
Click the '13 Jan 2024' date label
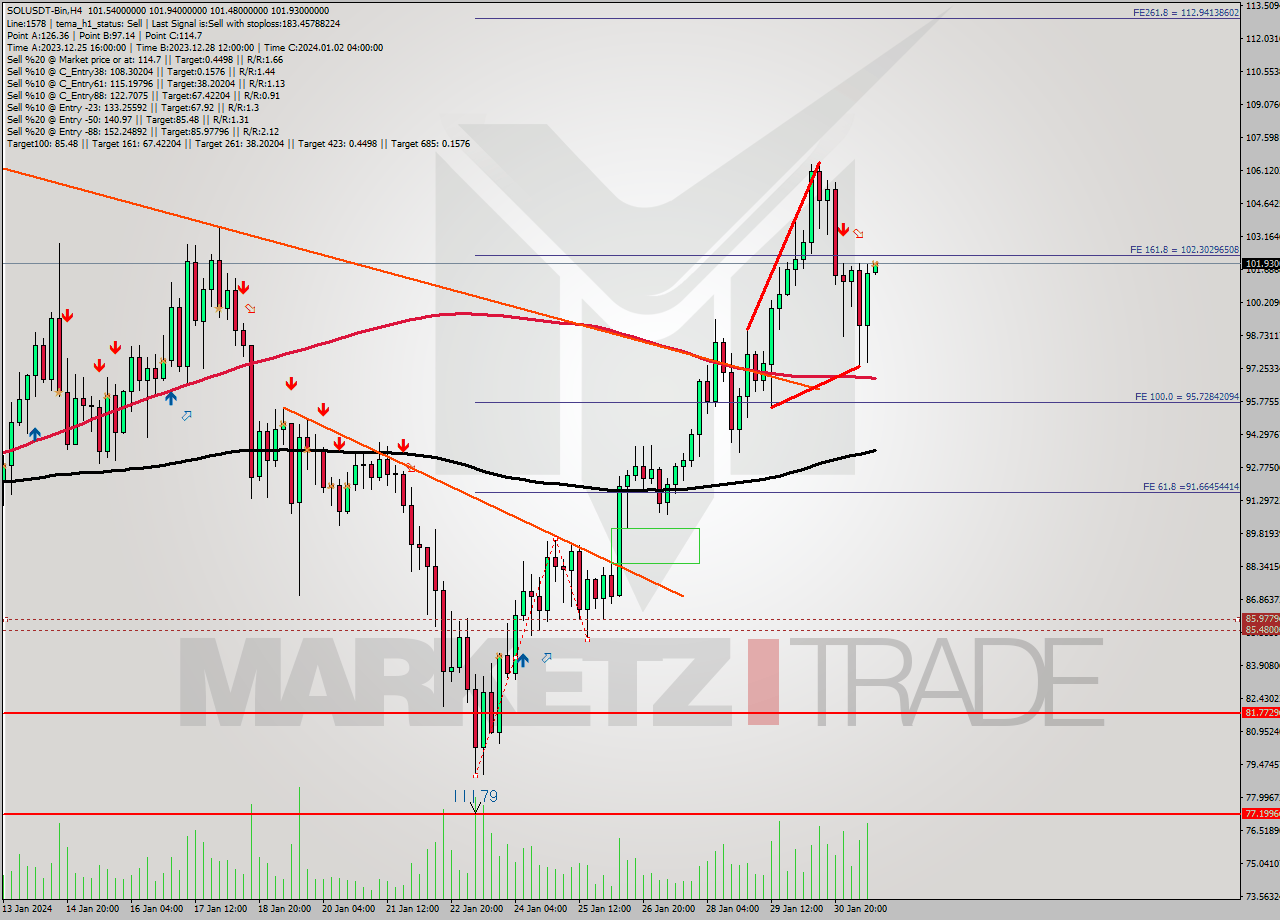pyautogui.click(x=26, y=909)
